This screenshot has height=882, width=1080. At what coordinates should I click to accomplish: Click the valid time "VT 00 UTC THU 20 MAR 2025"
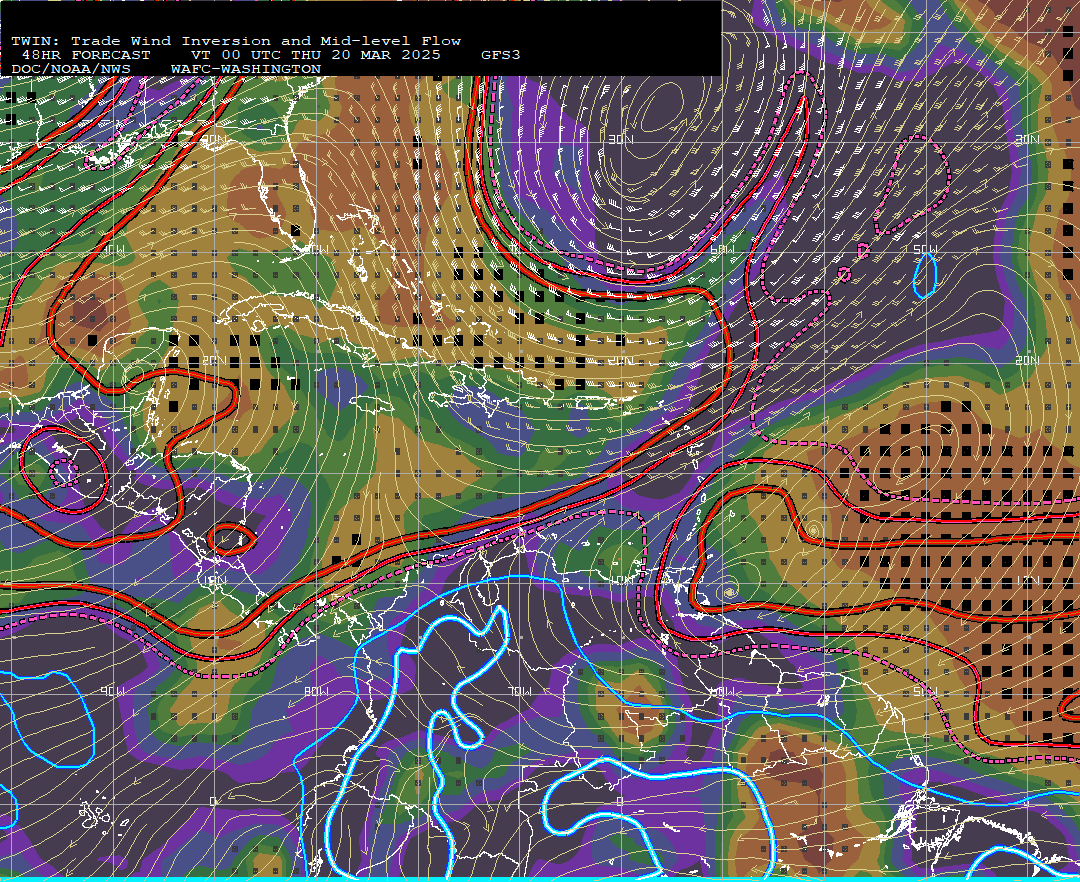[x=316, y=55]
